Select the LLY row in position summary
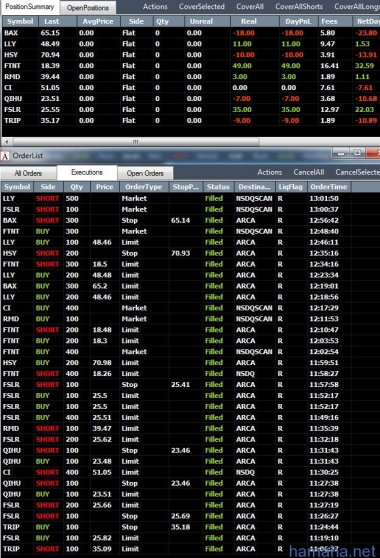380x558 pixels. tap(191, 44)
